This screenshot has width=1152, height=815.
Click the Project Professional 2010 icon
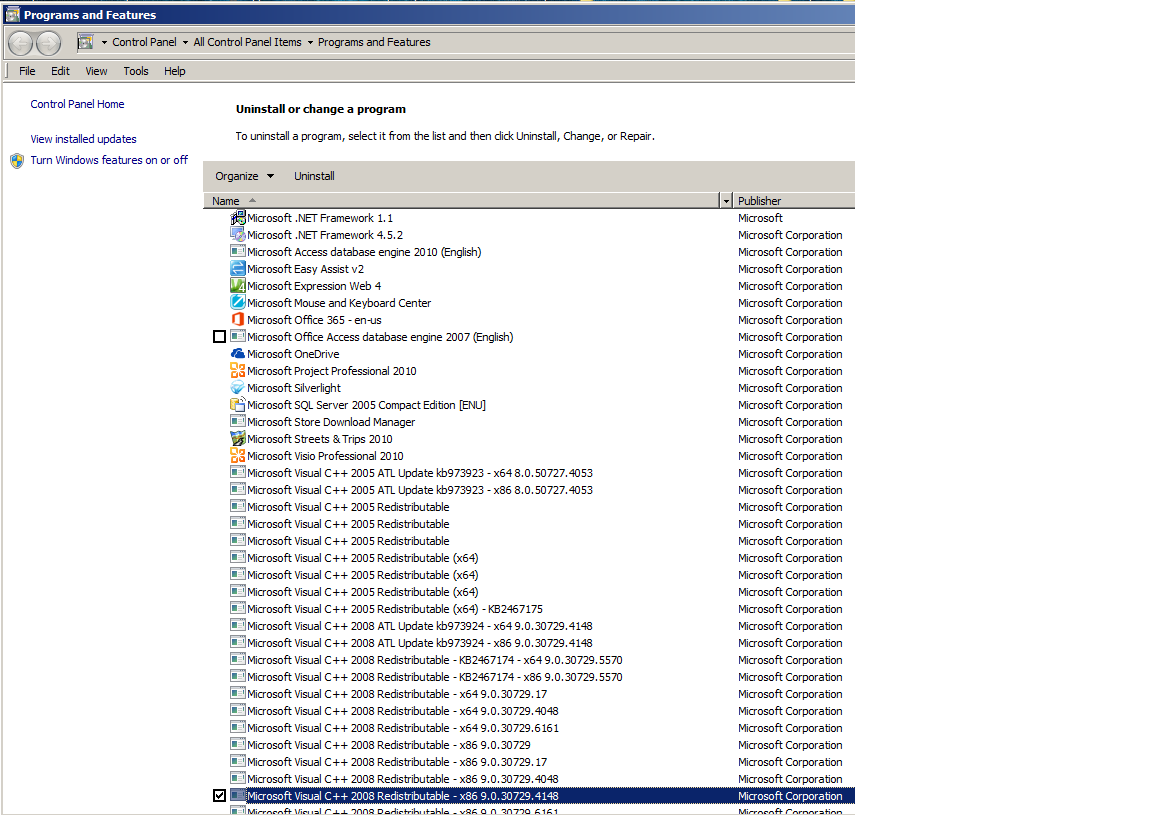pos(237,370)
